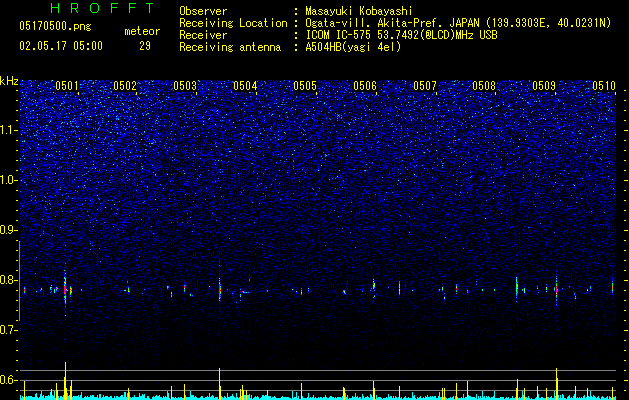Screen dimensions: 629x400
Task: Click the meteor label
Action: click(x=142, y=31)
